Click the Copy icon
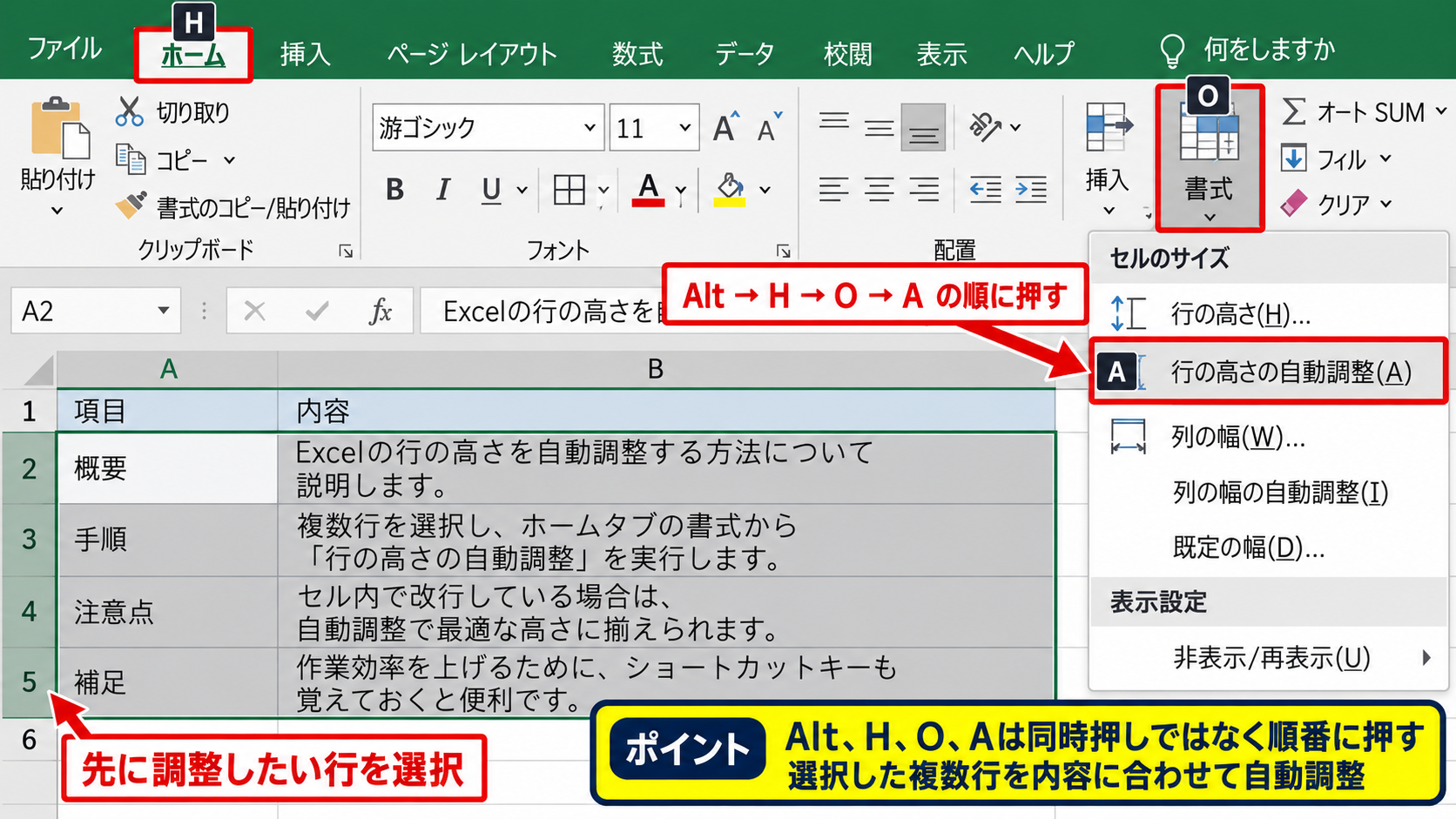 131,159
